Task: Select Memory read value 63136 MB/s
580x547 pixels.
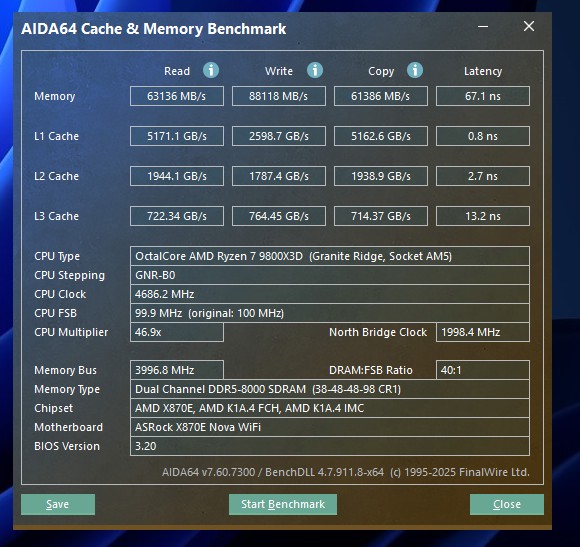Action: point(177,96)
